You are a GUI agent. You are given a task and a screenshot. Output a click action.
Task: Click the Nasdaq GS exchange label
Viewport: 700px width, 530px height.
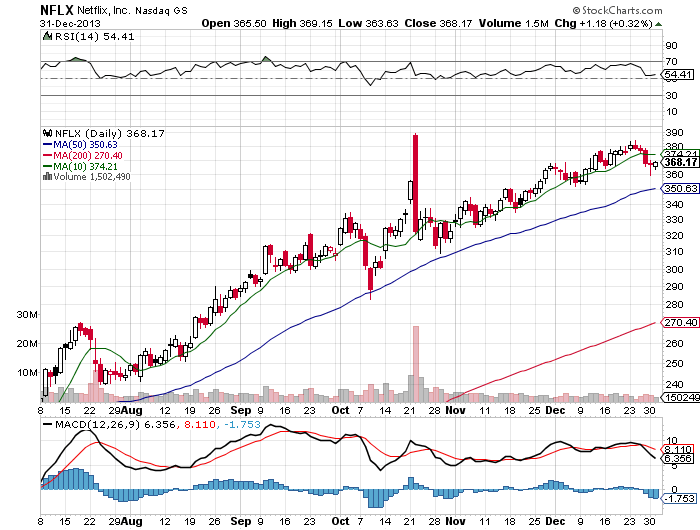(x=162, y=10)
